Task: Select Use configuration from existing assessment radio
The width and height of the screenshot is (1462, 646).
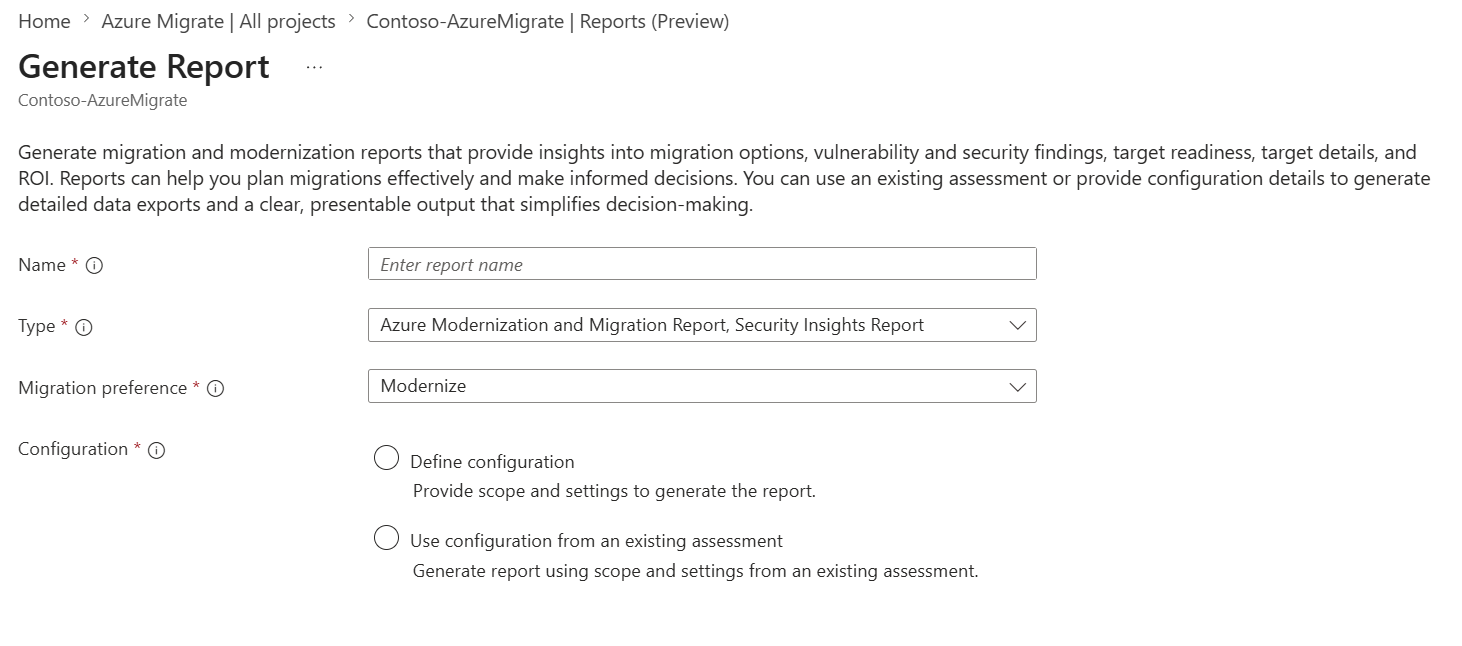Action: click(386, 538)
